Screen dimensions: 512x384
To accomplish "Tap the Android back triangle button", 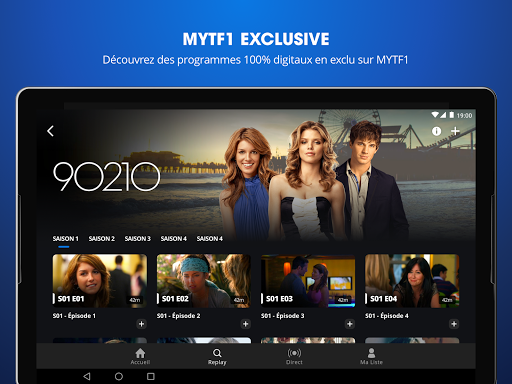I will click(x=87, y=376).
